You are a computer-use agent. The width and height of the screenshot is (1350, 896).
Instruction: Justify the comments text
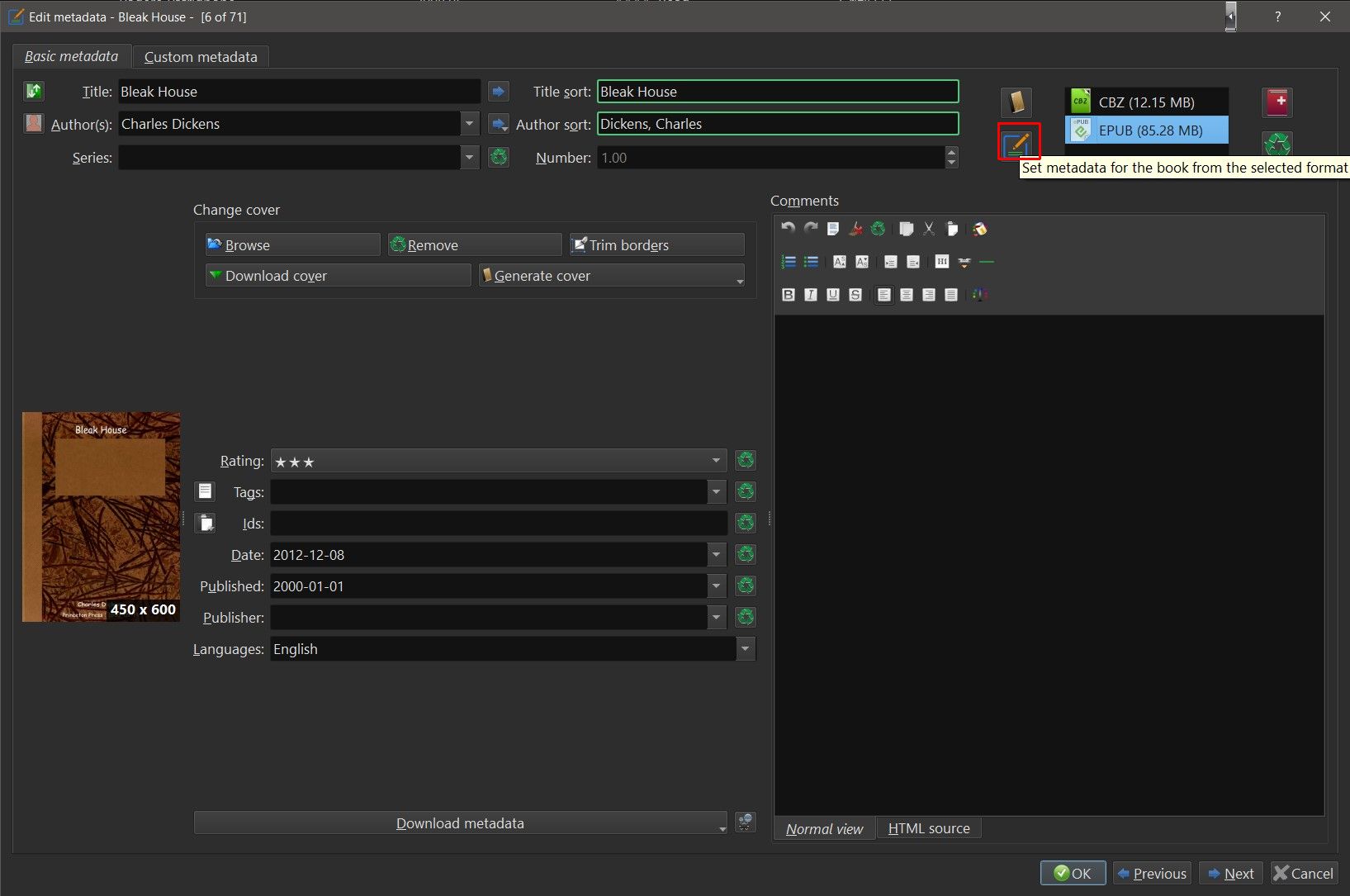pos(951,295)
